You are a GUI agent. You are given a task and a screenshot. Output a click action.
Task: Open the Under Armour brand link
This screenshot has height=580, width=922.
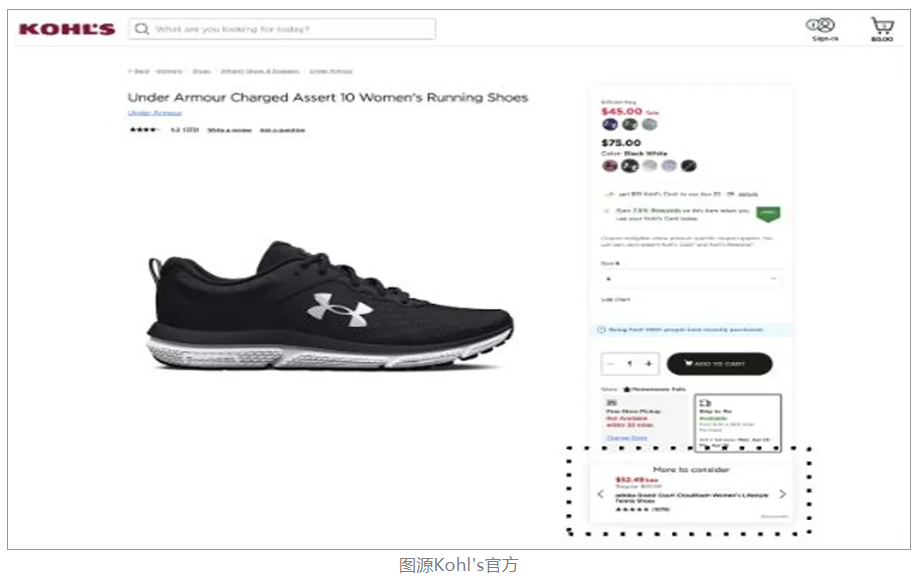pos(155,112)
